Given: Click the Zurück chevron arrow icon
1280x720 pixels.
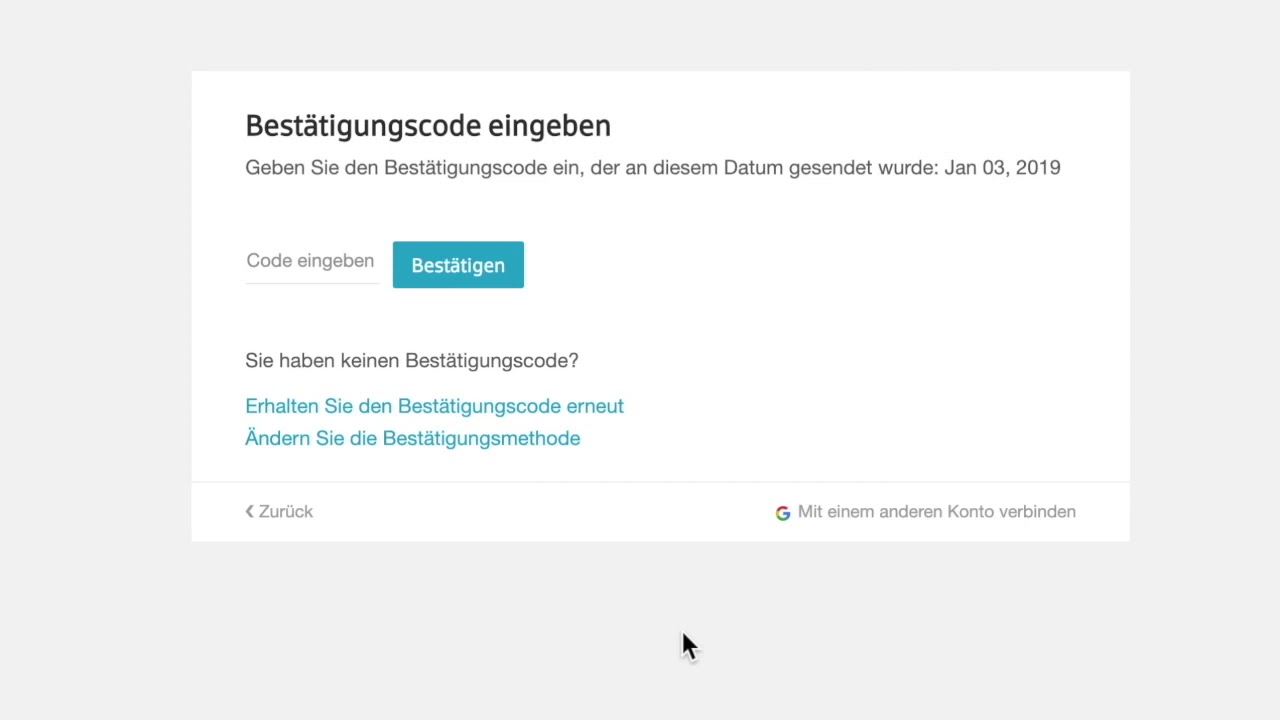Looking at the screenshot, I should (x=250, y=512).
